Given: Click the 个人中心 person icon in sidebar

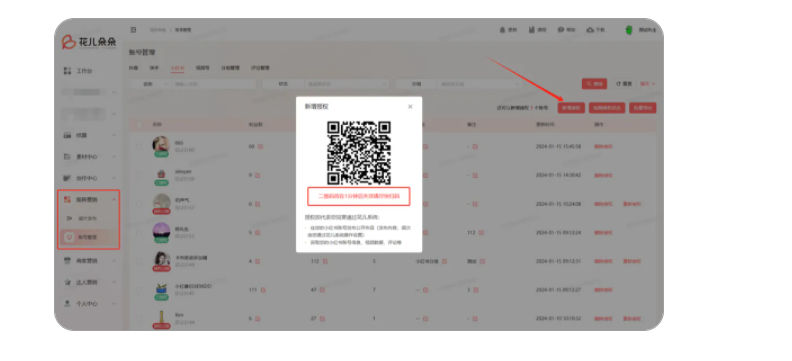Looking at the screenshot, I should click(67, 303).
